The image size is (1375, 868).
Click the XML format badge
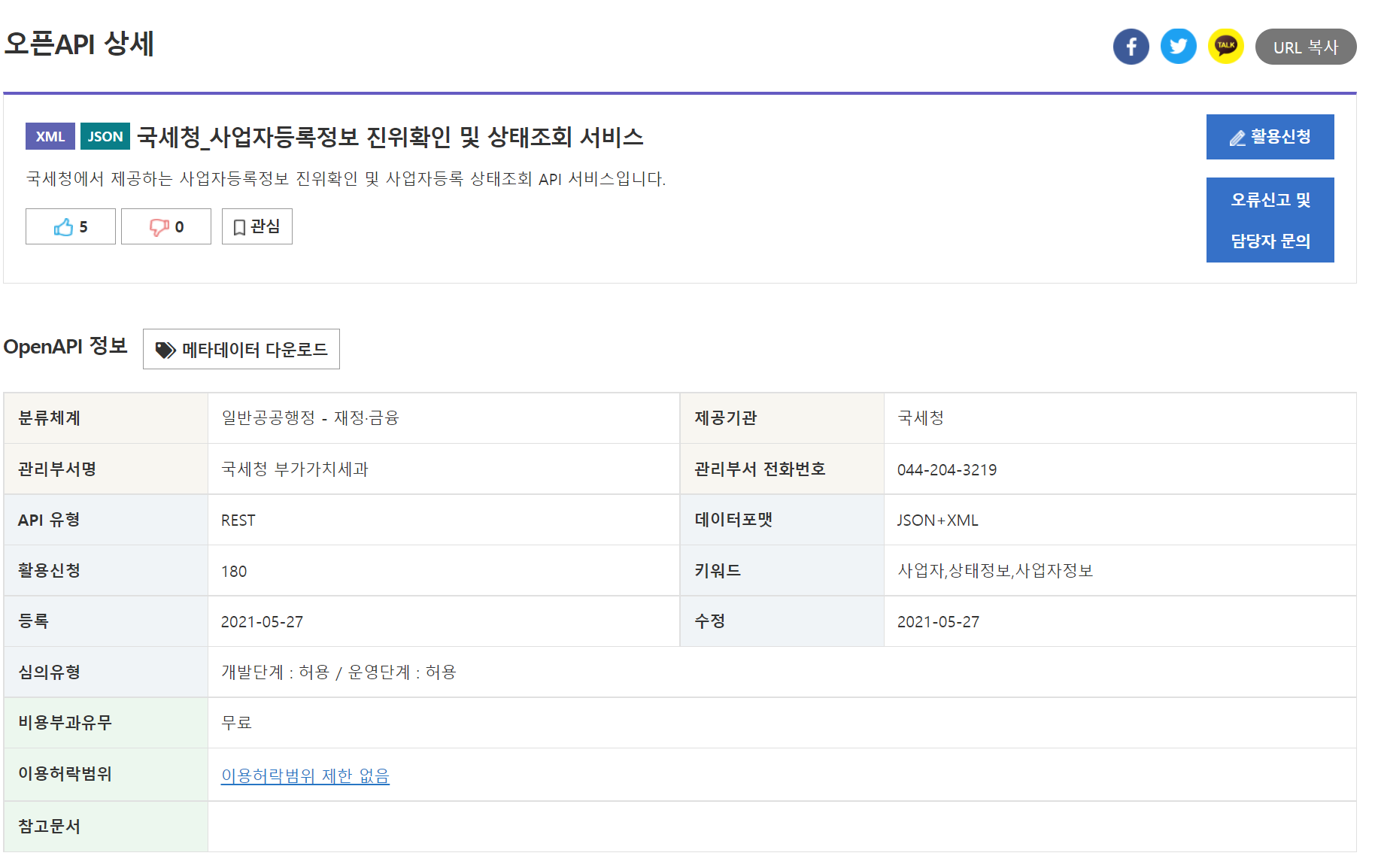(50, 136)
